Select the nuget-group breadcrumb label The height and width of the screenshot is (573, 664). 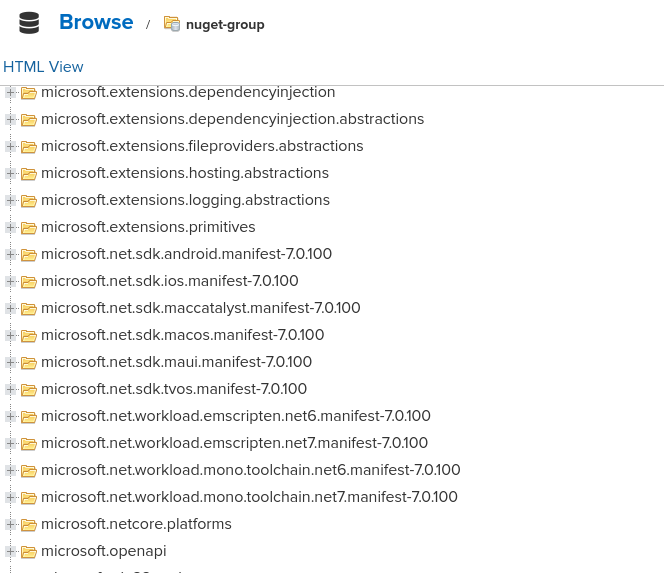225,25
